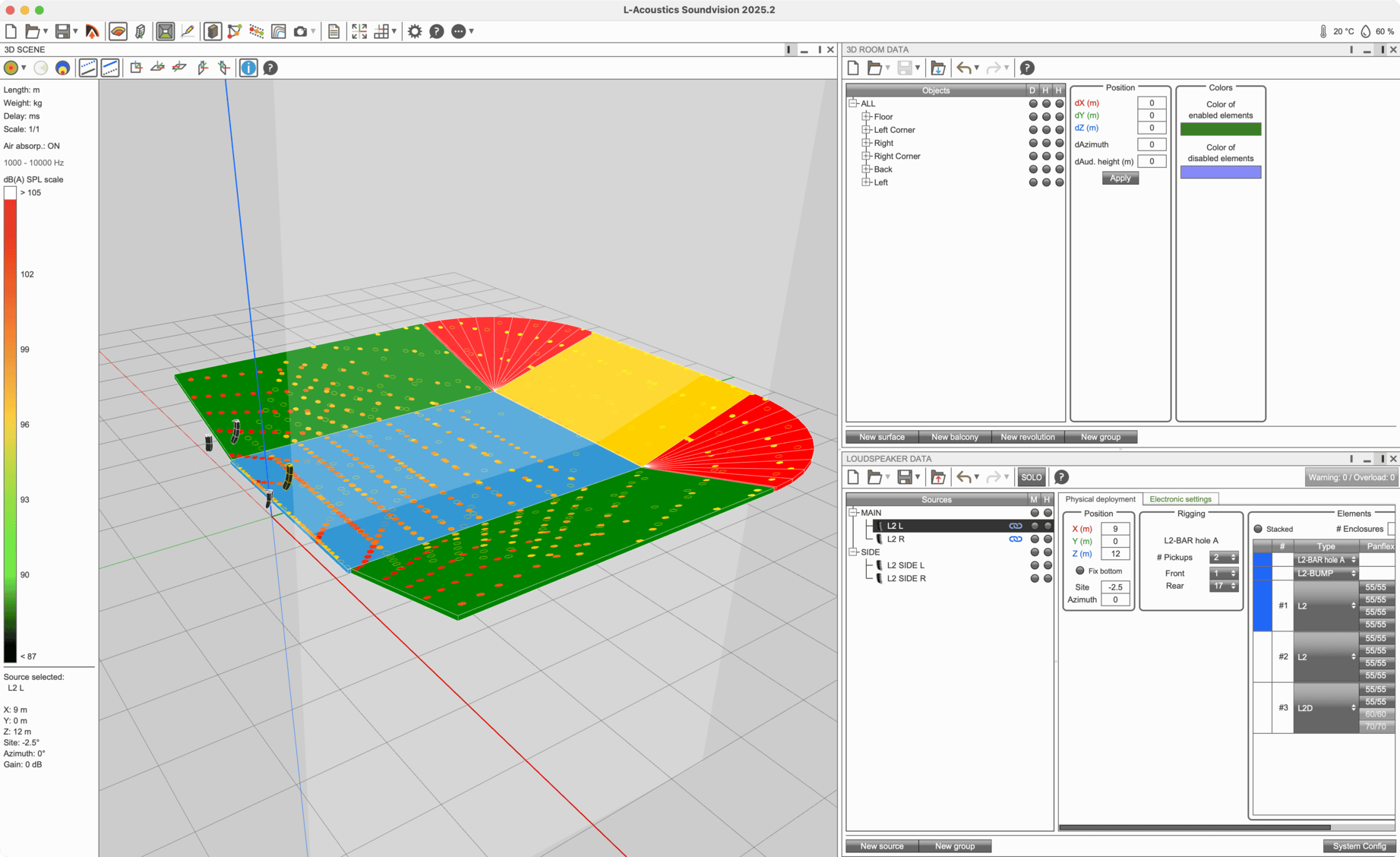Screen dimensions: 1400x857
Task: Select the Physical deployment tab
Action: click(x=1099, y=499)
